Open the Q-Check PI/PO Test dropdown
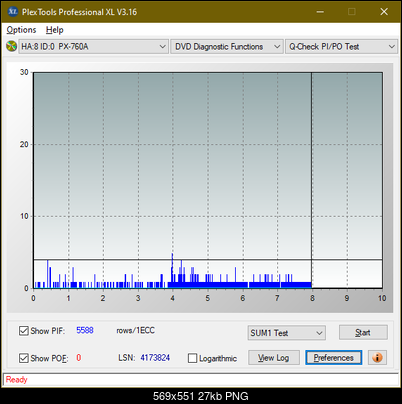This screenshot has height=404, width=402. click(x=341, y=47)
